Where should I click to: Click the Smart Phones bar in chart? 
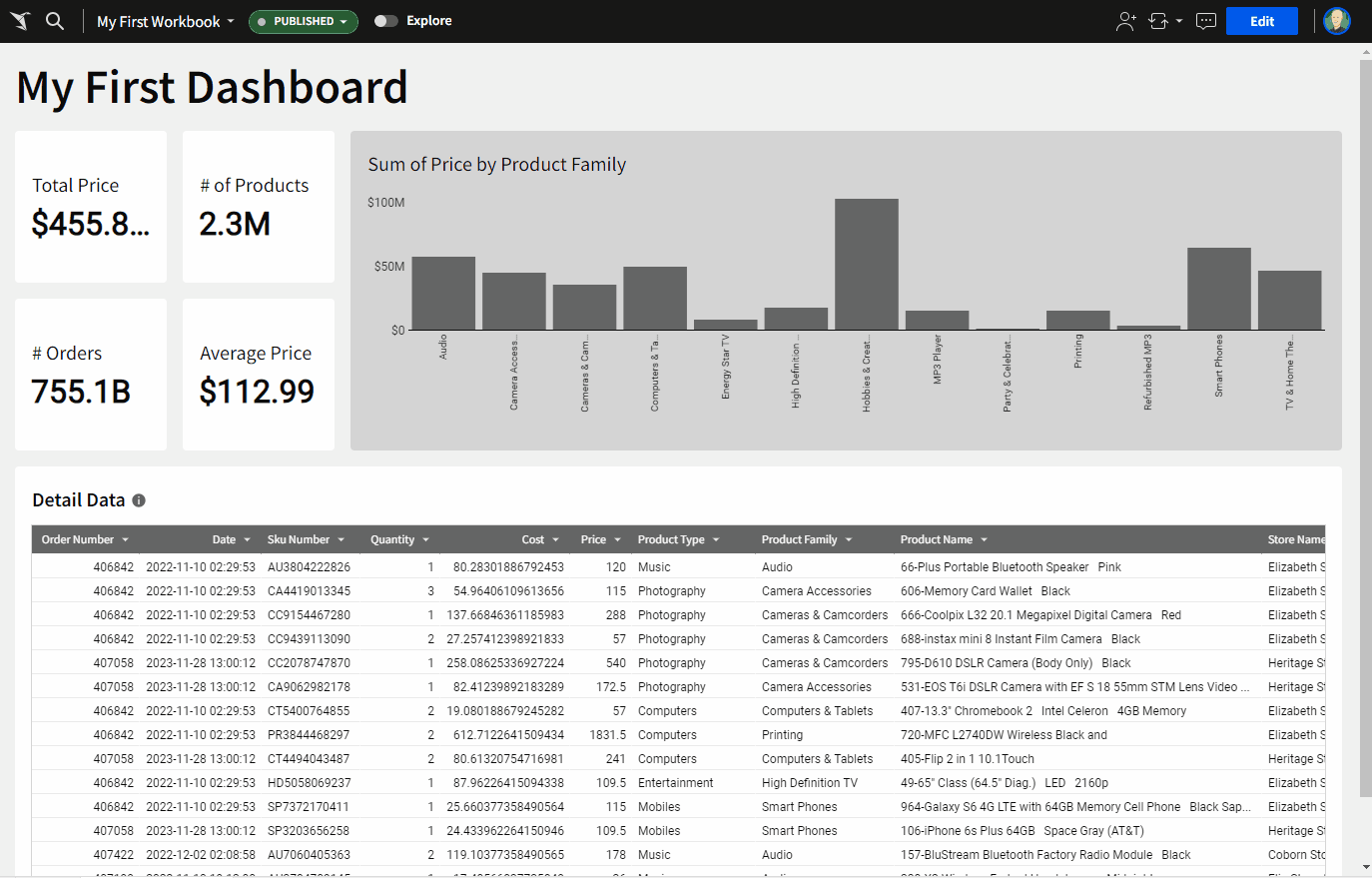pyautogui.click(x=1219, y=289)
